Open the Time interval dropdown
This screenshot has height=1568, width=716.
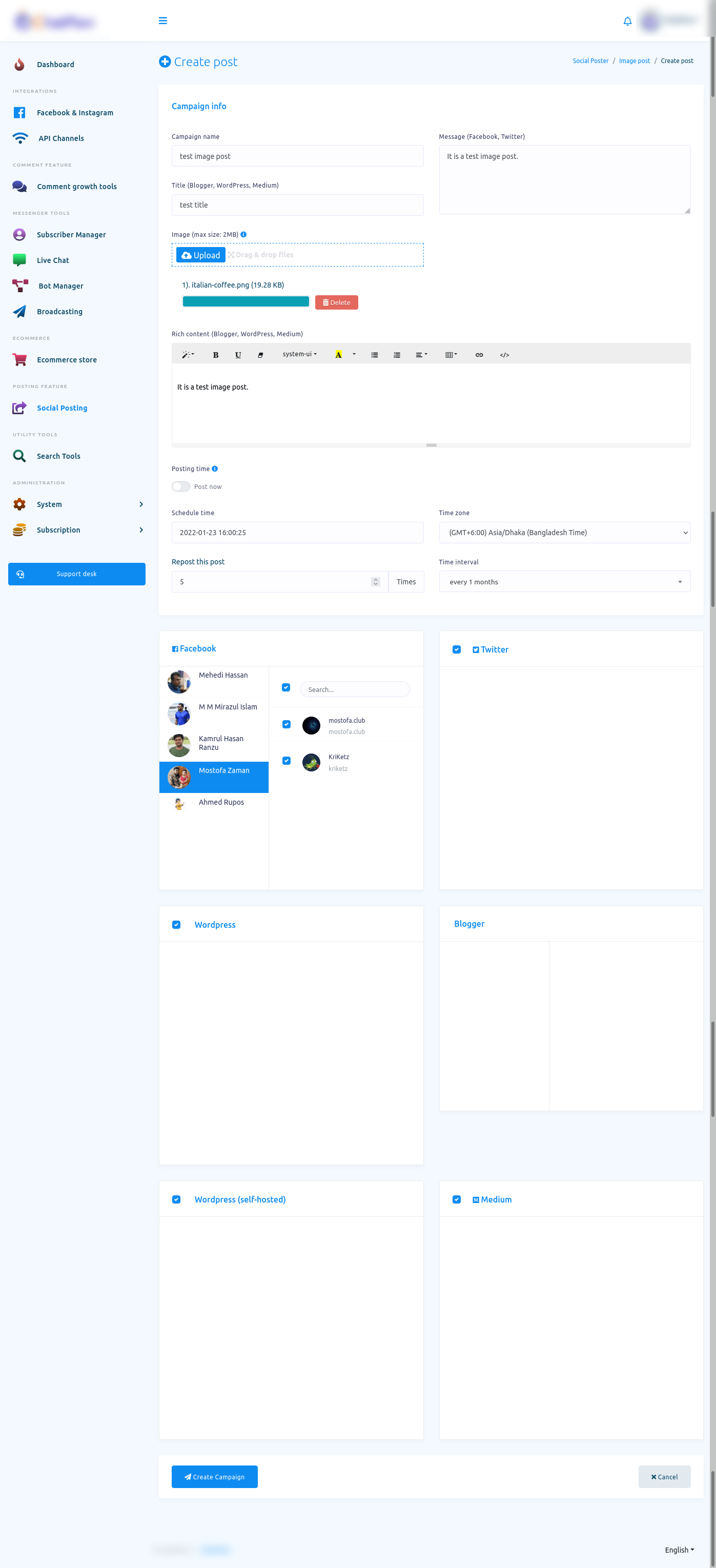point(564,582)
